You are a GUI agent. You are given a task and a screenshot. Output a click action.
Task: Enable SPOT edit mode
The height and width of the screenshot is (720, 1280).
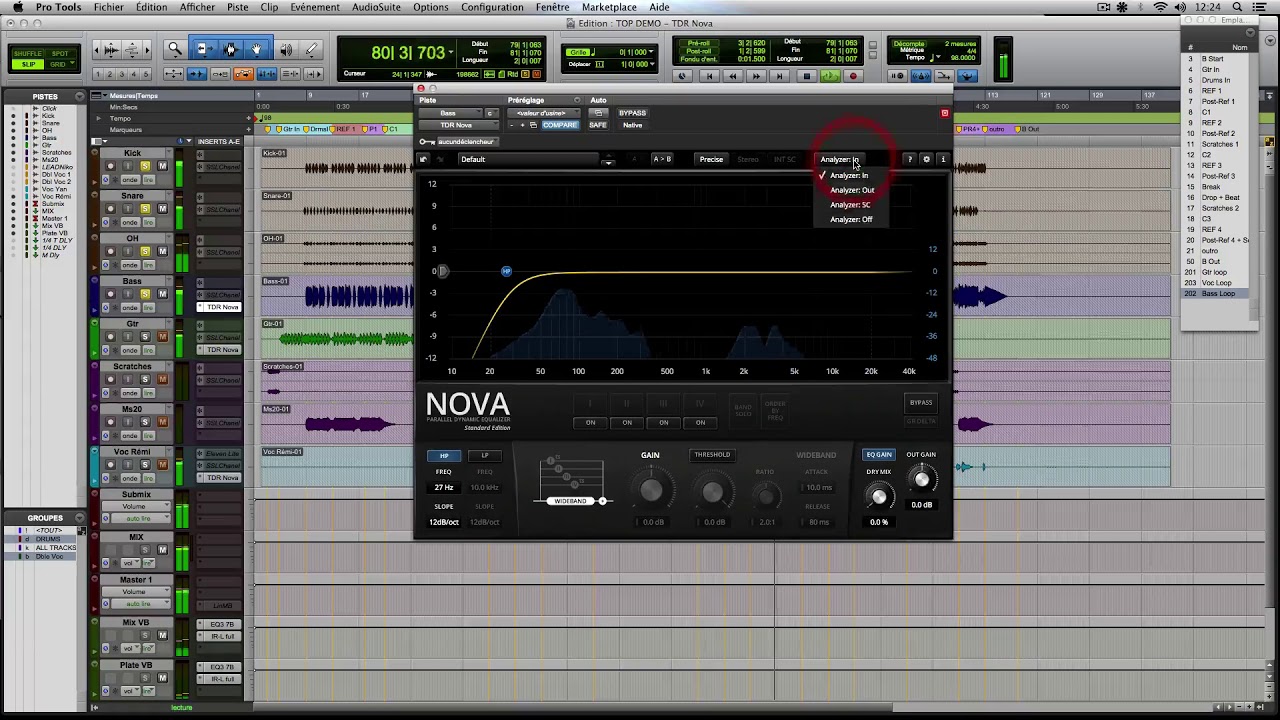point(60,53)
